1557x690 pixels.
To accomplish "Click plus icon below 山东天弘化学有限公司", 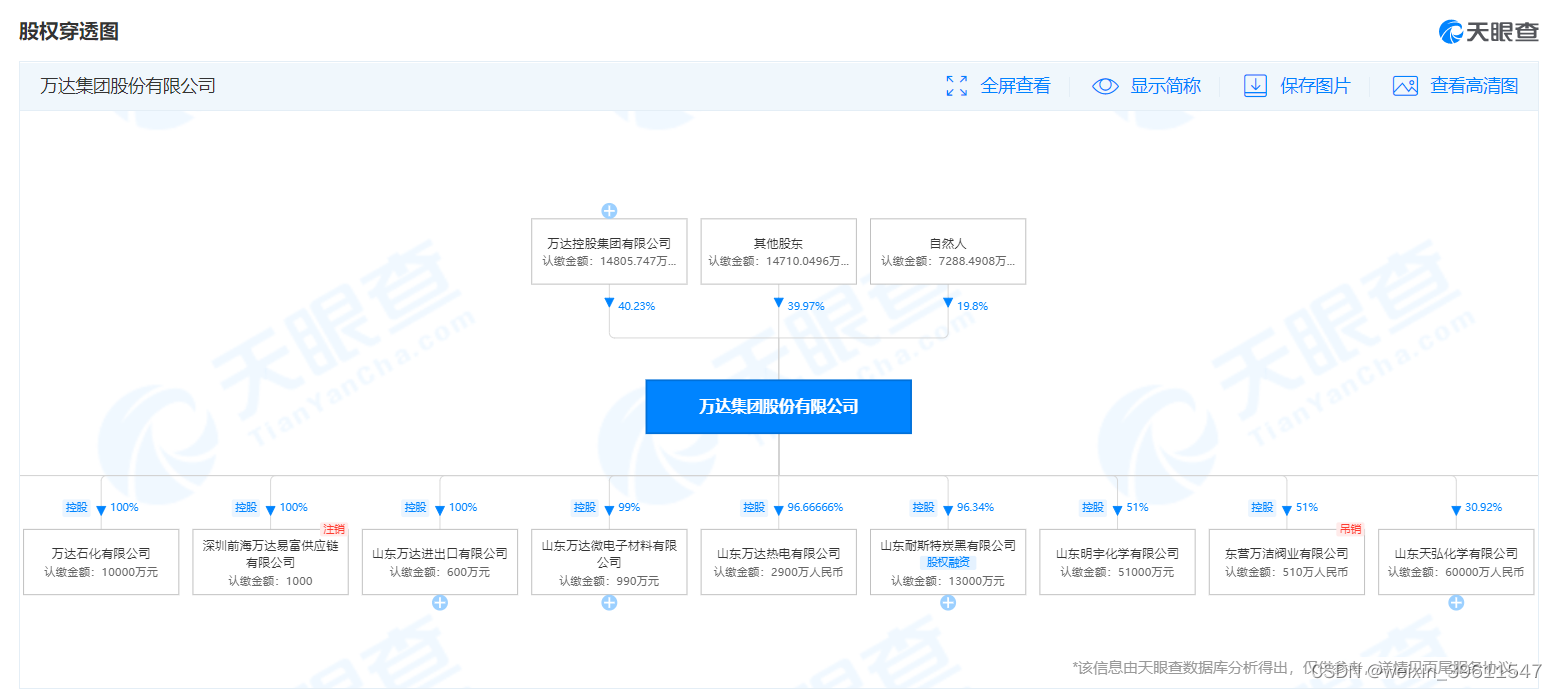I will pos(1456,604).
